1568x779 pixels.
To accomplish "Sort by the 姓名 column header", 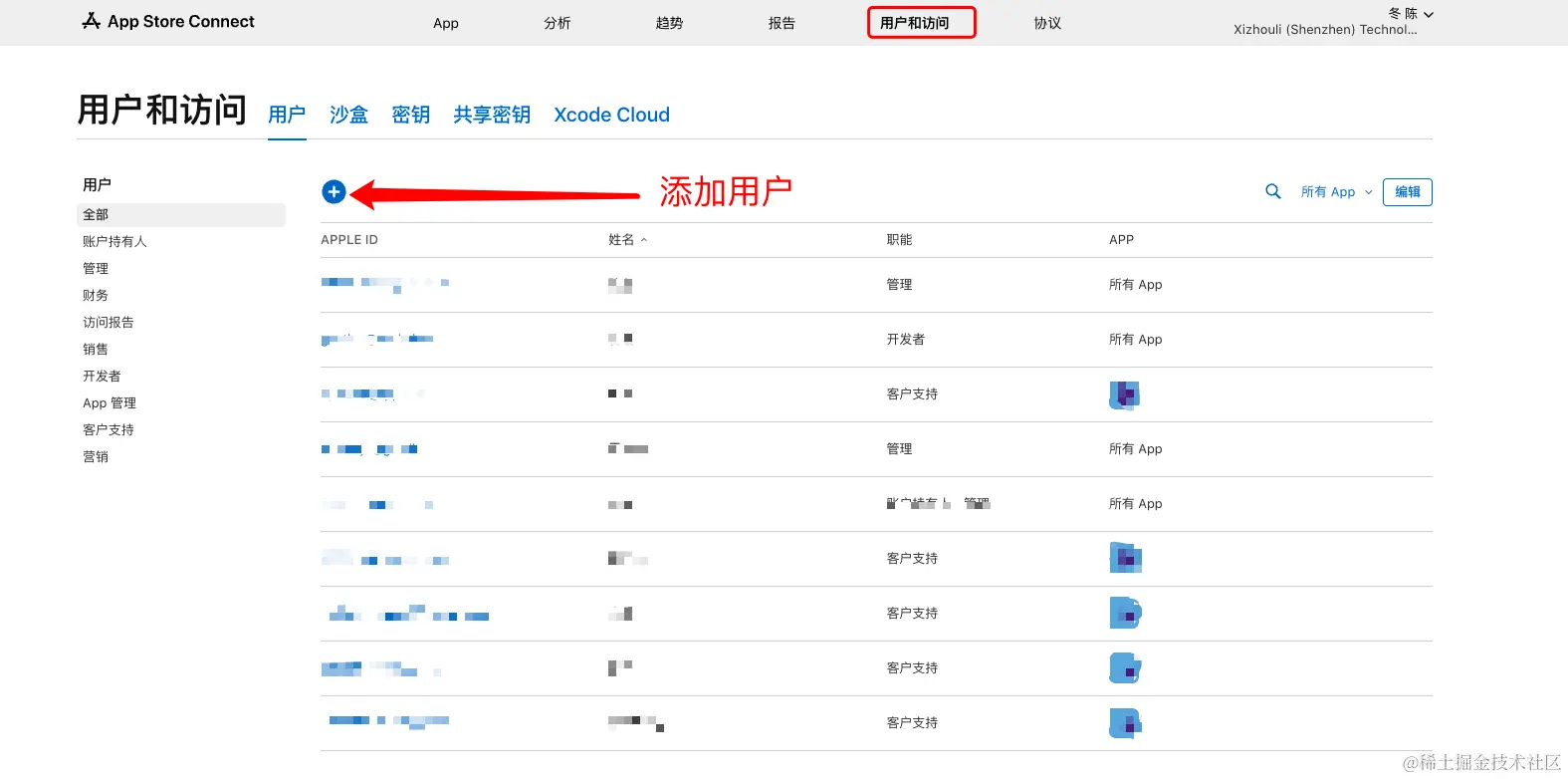I will tap(627, 240).
